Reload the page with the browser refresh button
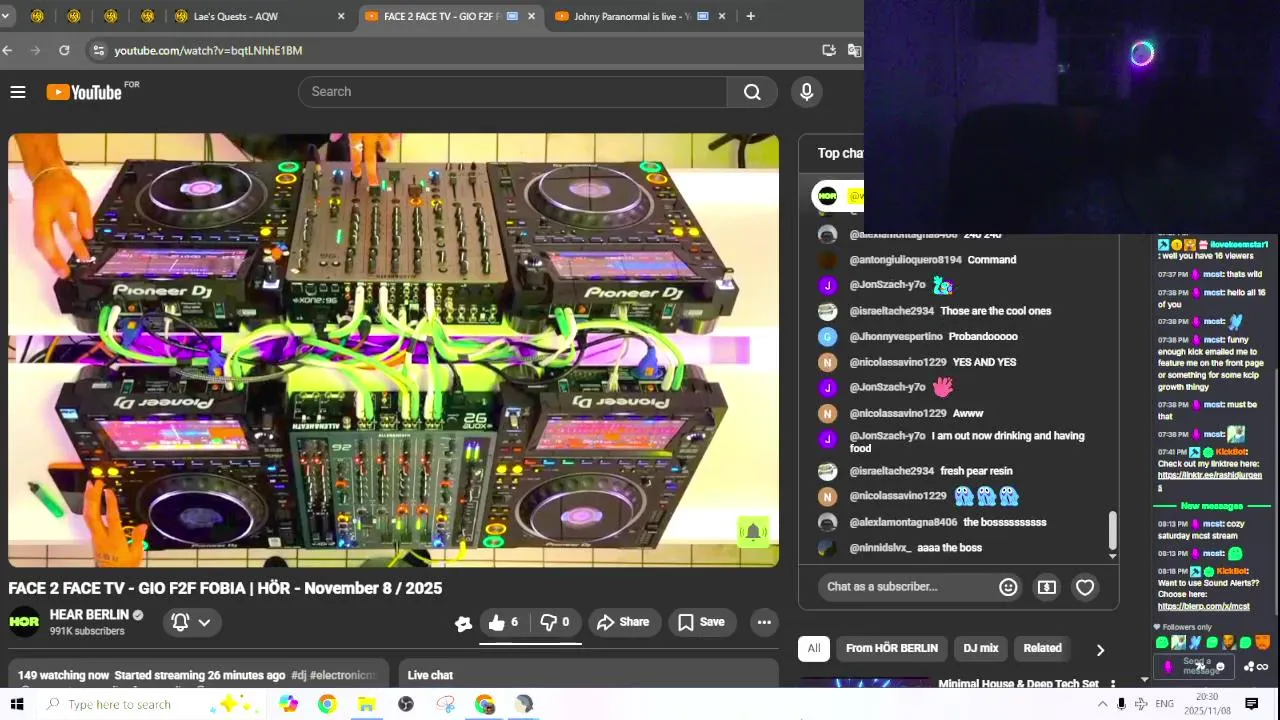The height and width of the screenshot is (720, 1280). point(64,50)
